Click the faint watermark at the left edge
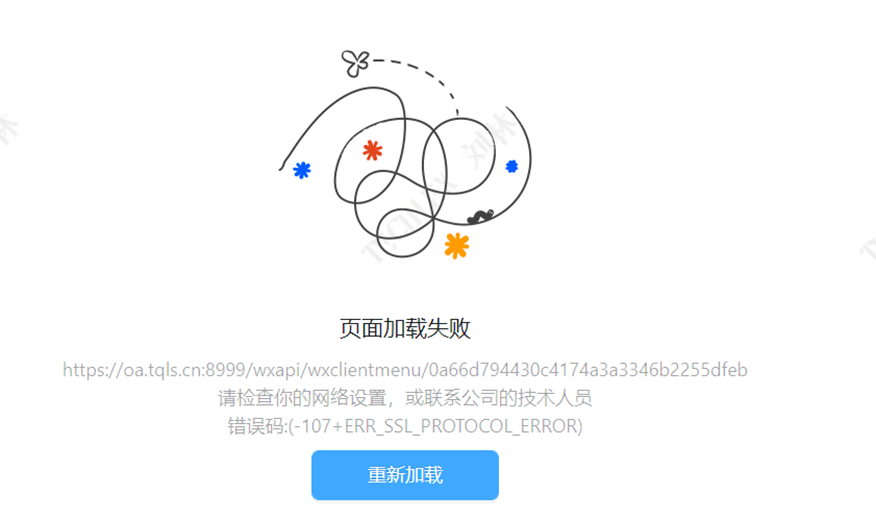 (7, 130)
